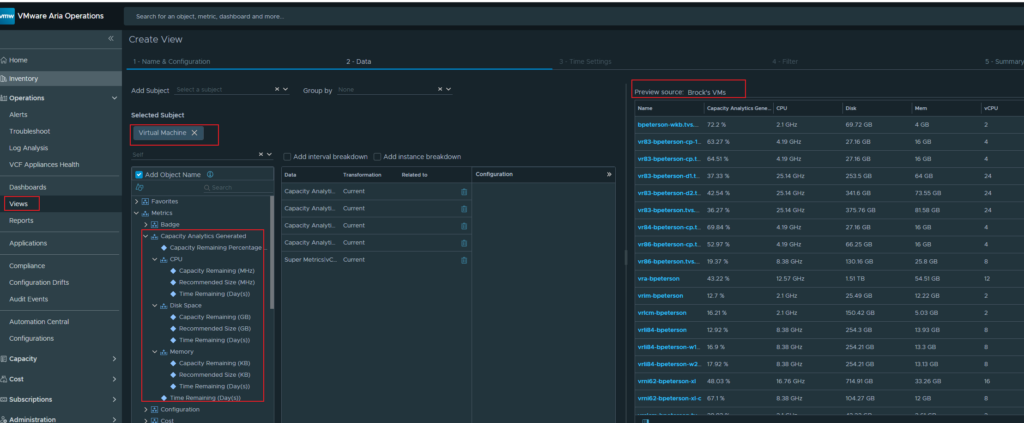Clear the Self selector with X
The height and width of the screenshot is (423, 1024).
pos(261,154)
